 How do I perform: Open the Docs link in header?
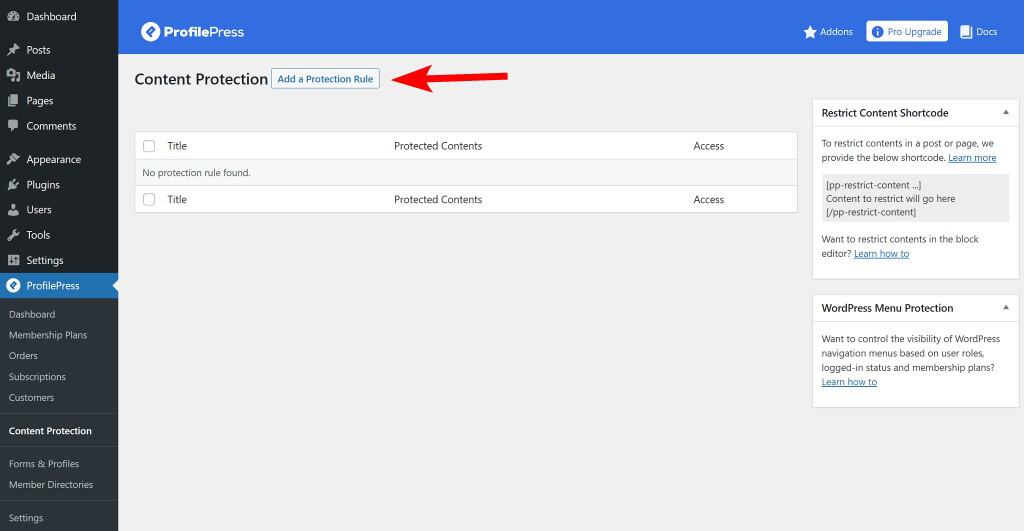coord(978,32)
